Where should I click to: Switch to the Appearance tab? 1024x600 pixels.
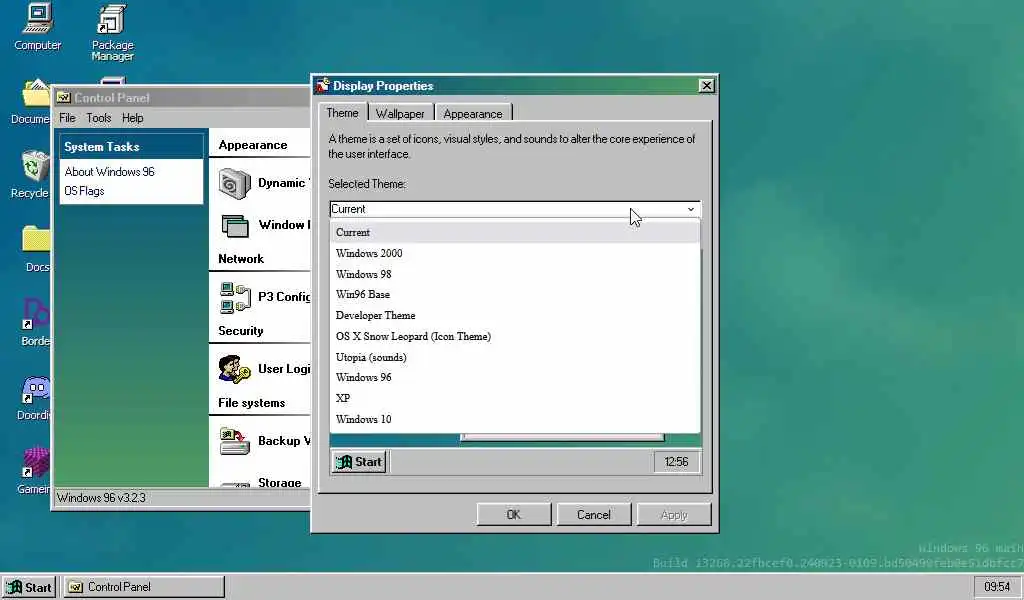(473, 114)
